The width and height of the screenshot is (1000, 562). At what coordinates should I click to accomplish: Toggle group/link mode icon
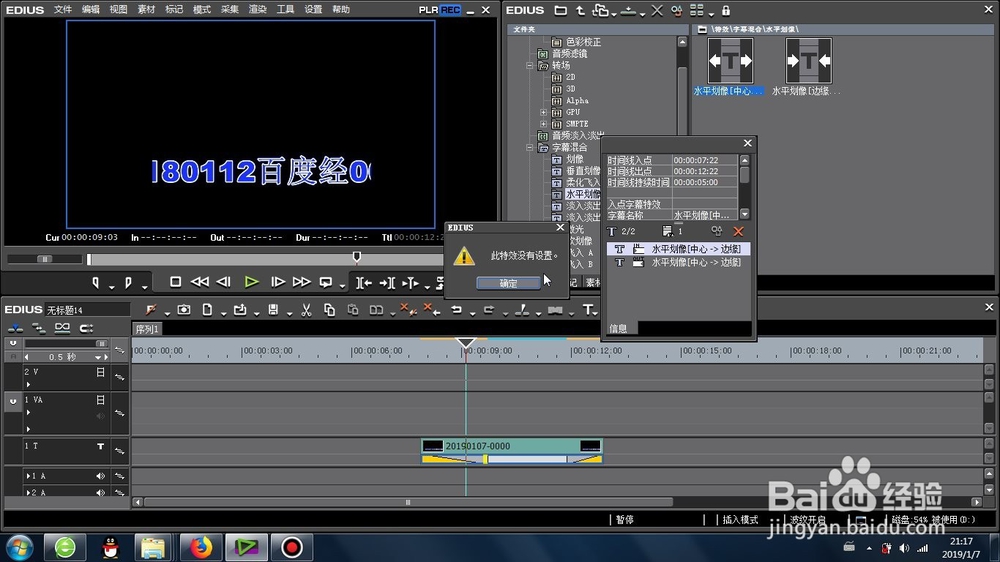(62, 329)
